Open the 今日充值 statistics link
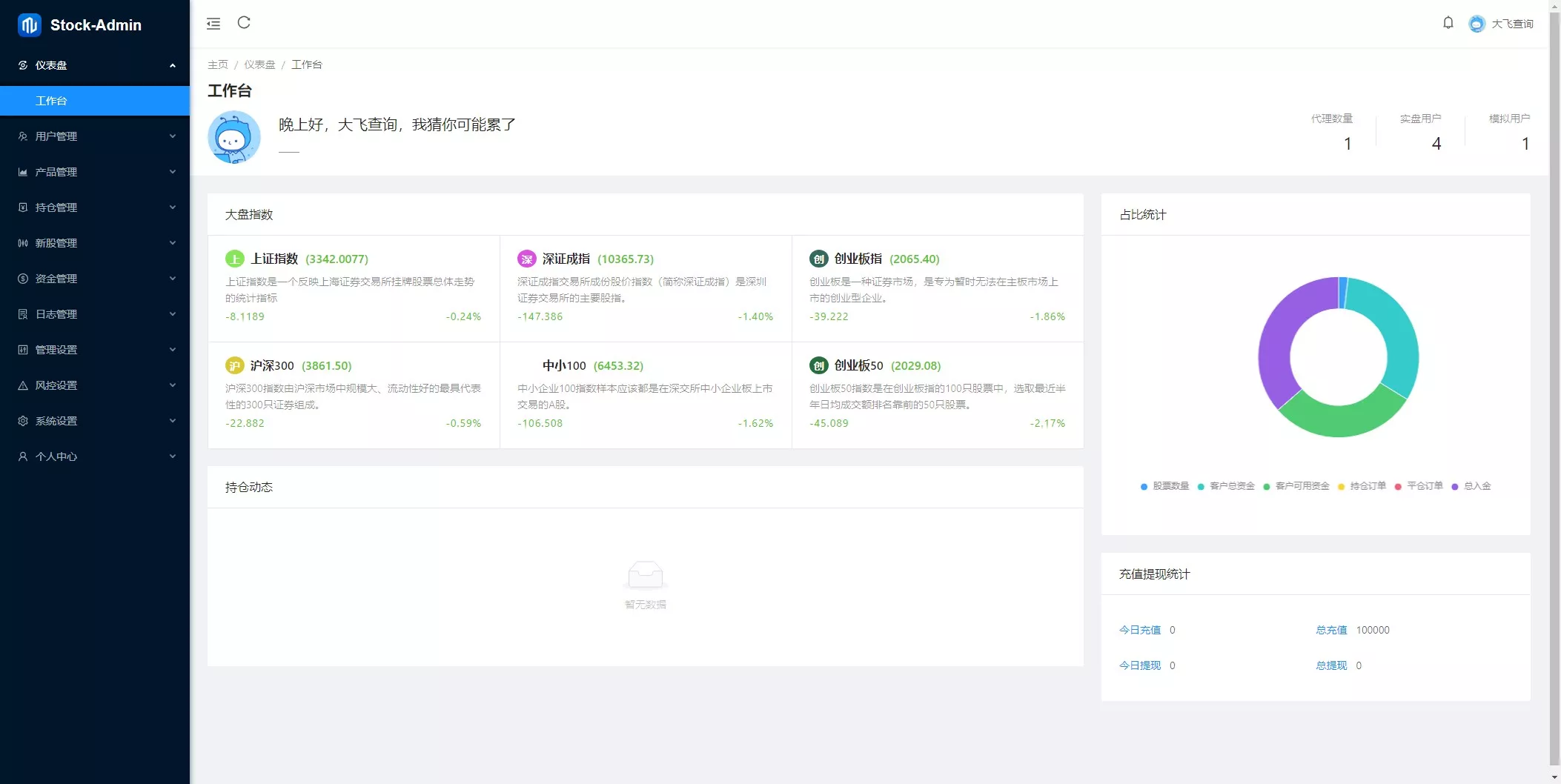 [x=1139, y=629]
